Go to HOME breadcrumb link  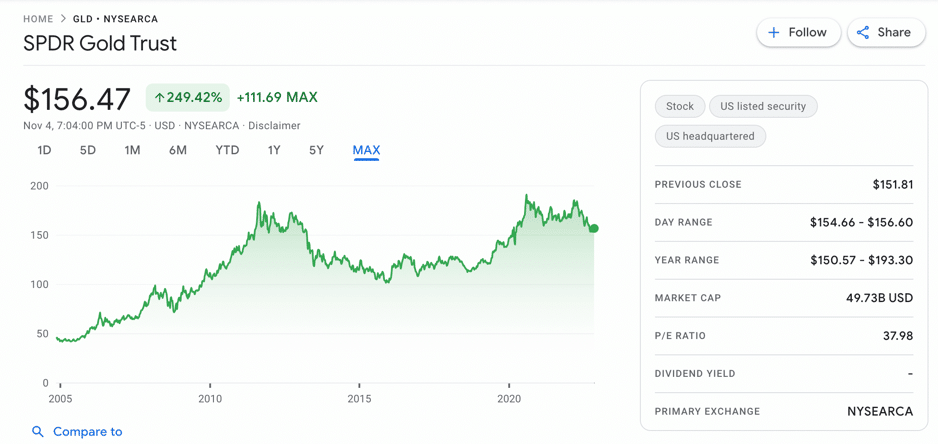[x=38, y=19]
